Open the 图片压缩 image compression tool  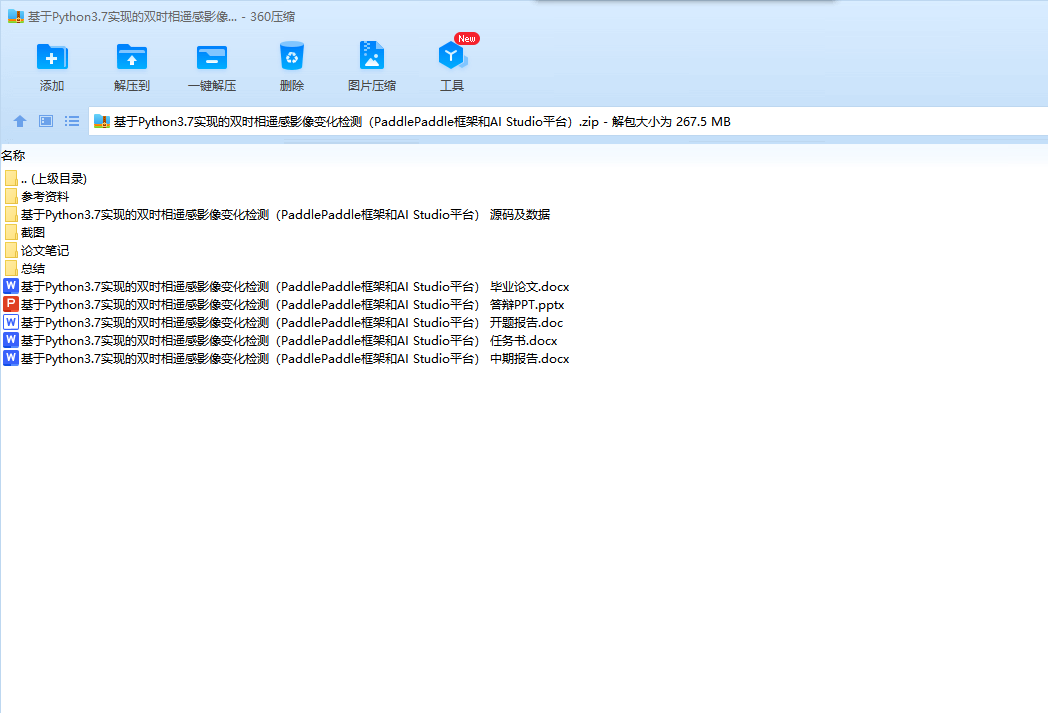click(x=372, y=55)
